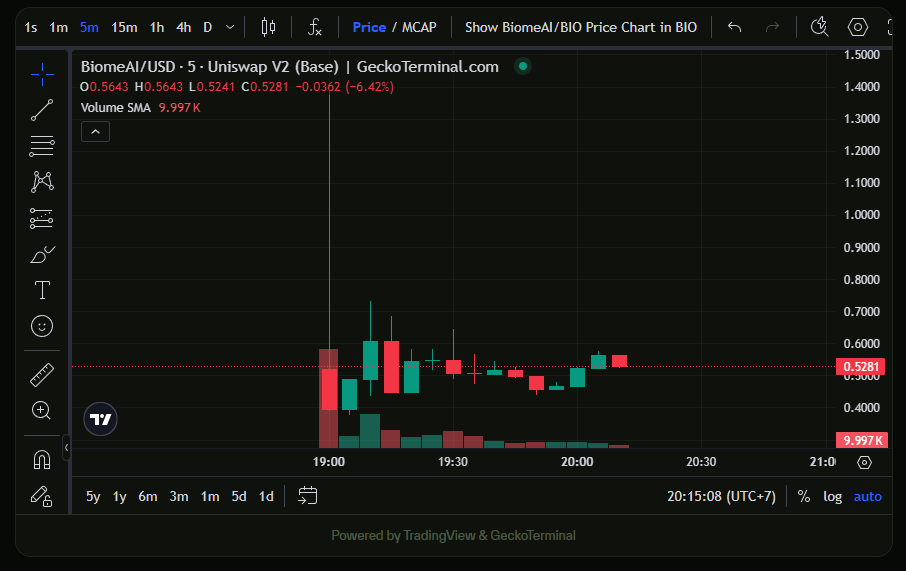Image resolution: width=906 pixels, height=571 pixels.
Task: Click the 1.0000 price axis label
Action: [862, 214]
